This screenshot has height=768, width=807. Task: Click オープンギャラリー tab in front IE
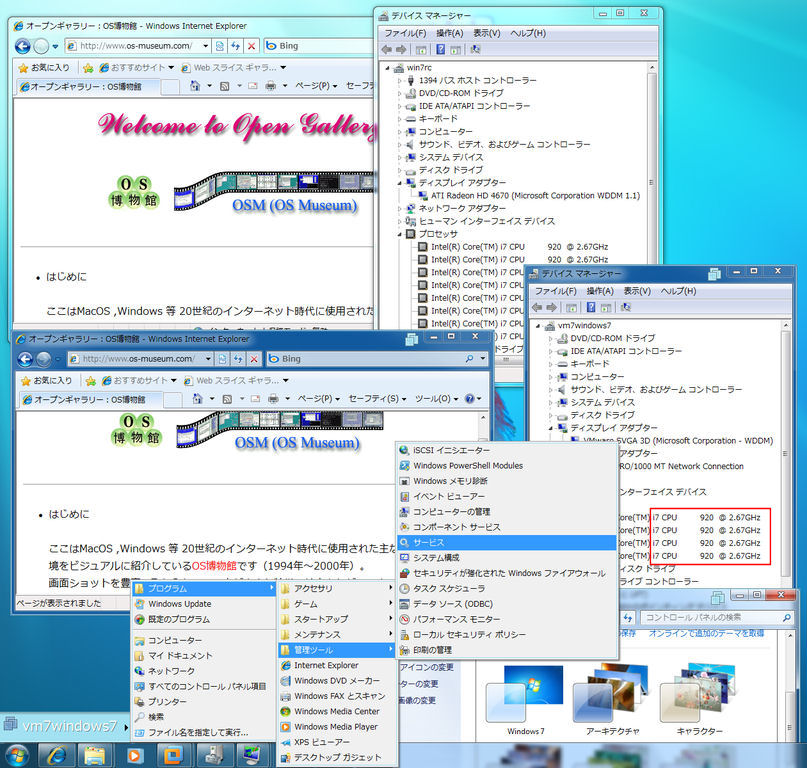[x=91, y=399]
